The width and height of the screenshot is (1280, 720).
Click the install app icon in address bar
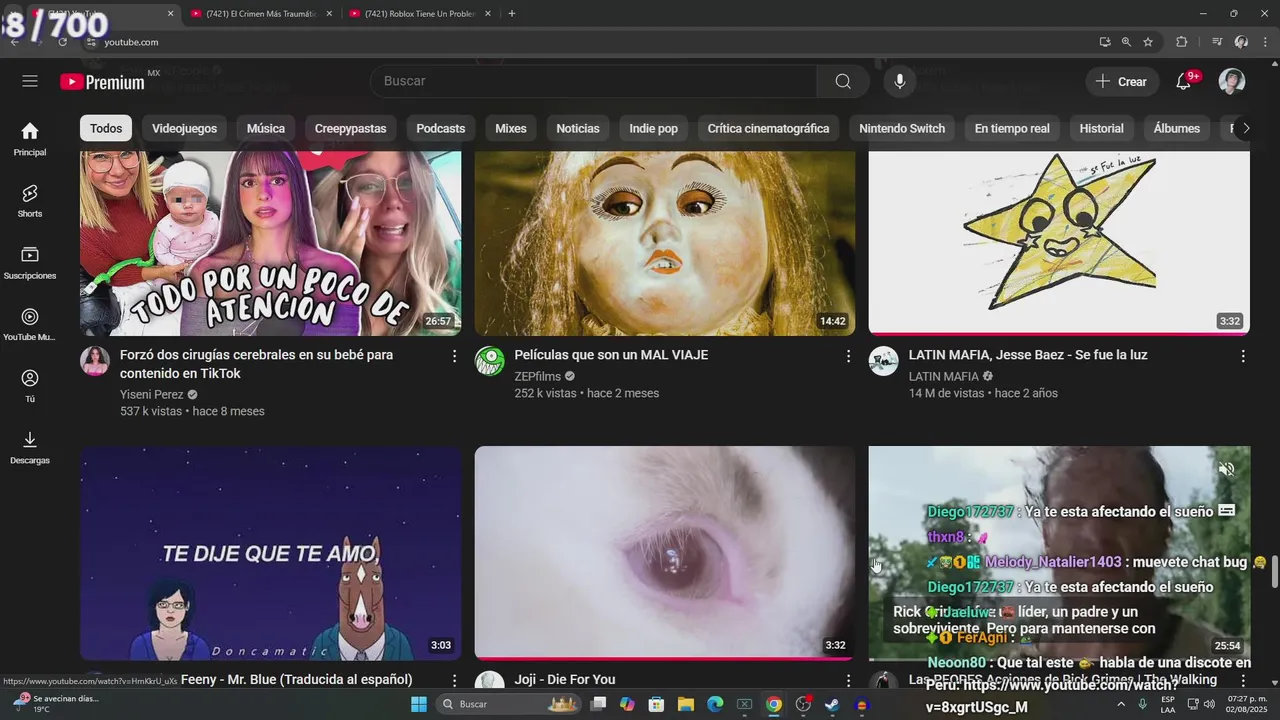[1104, 42]
